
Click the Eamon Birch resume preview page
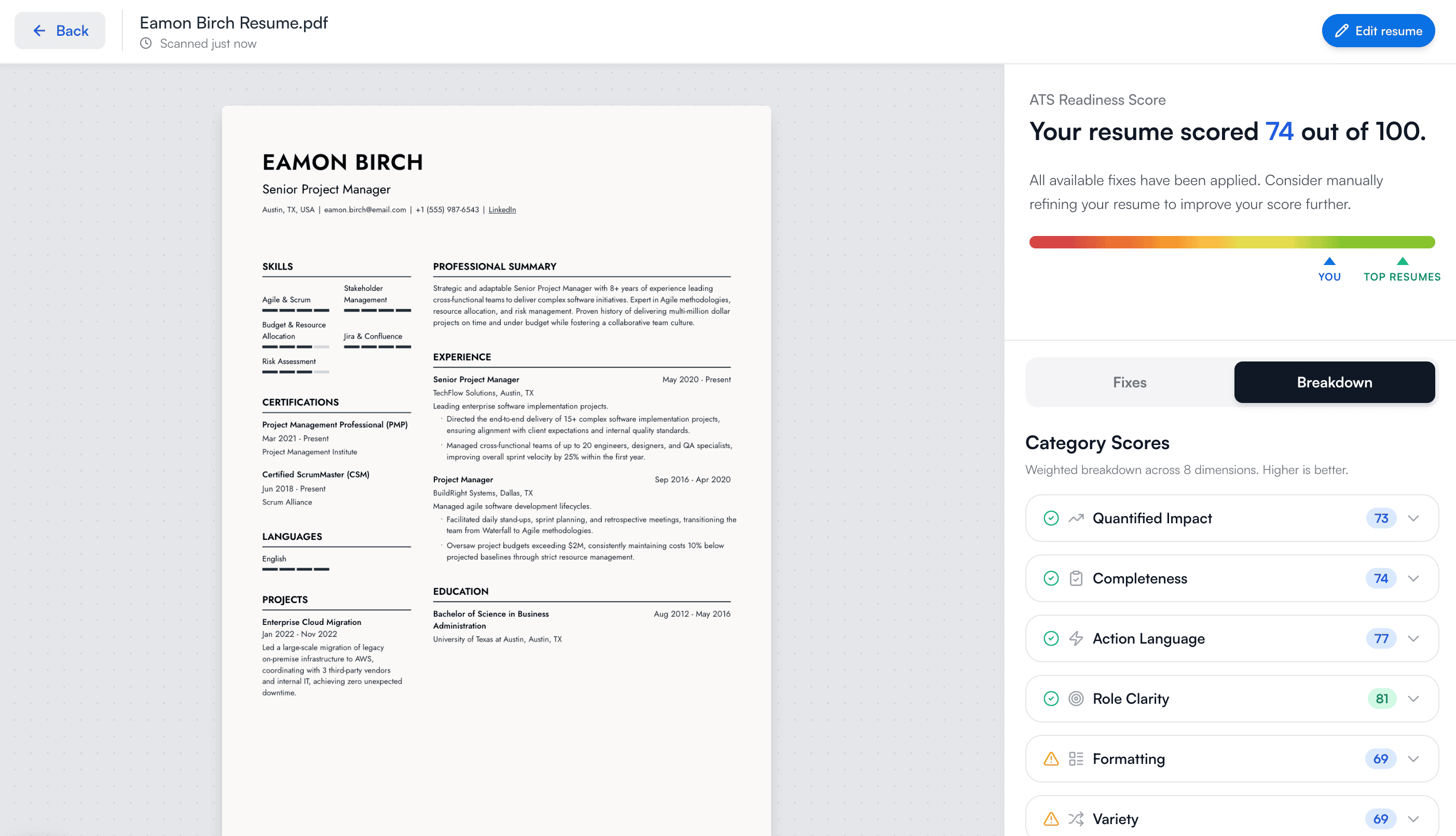(496, 746)
